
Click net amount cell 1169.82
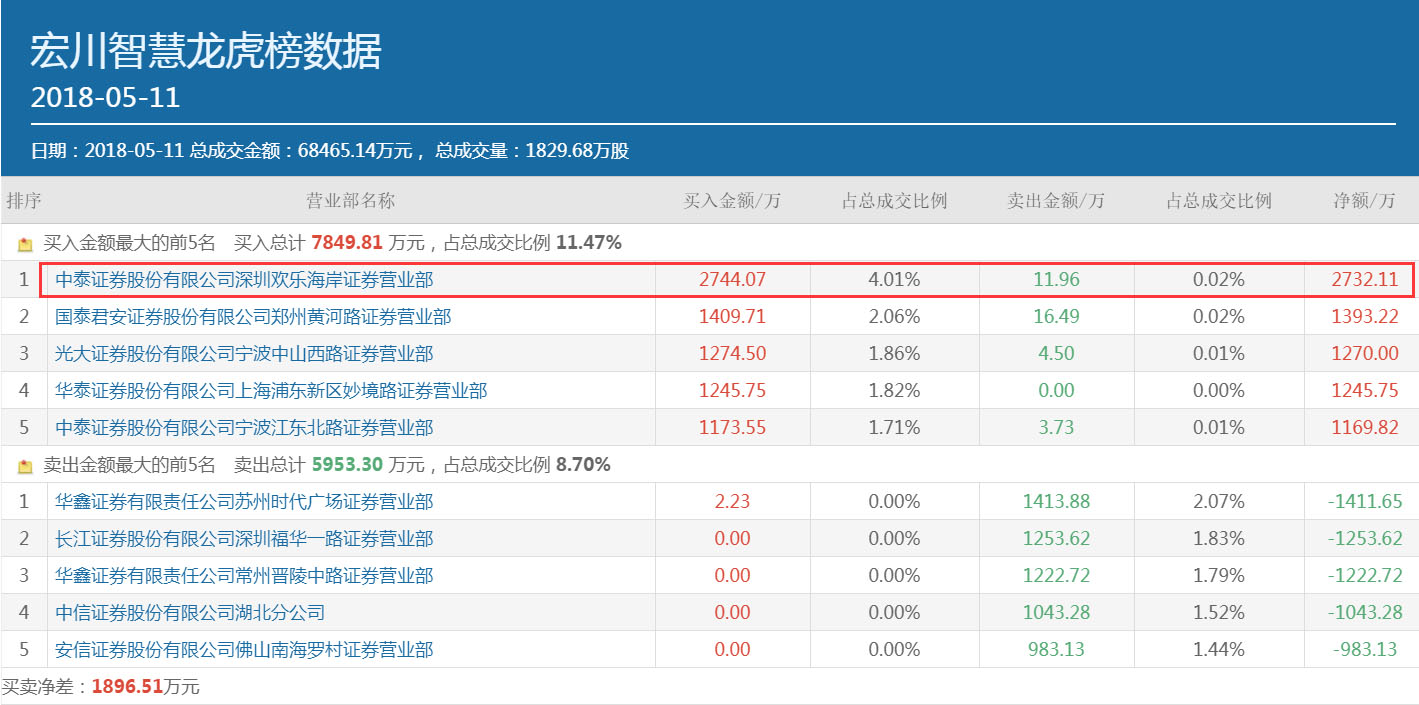[x=1364, y=428]
